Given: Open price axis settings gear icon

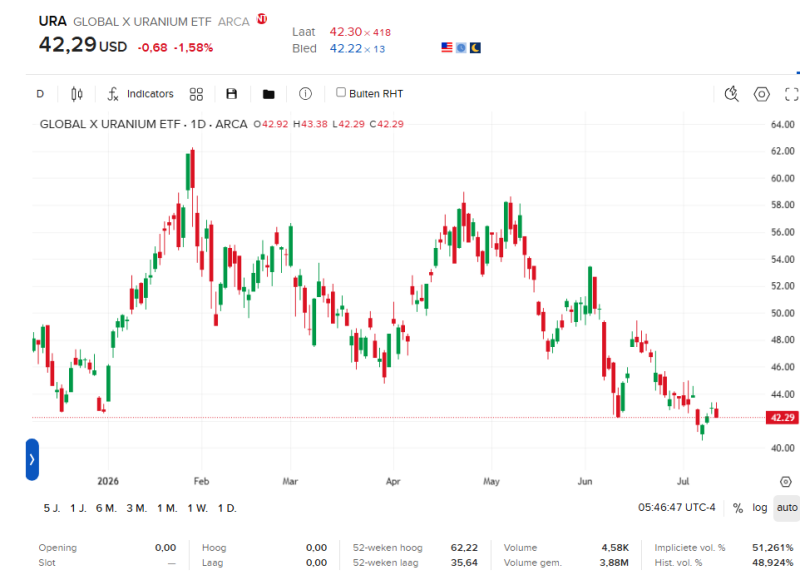Looking at the screenshot, I should 786,482.
